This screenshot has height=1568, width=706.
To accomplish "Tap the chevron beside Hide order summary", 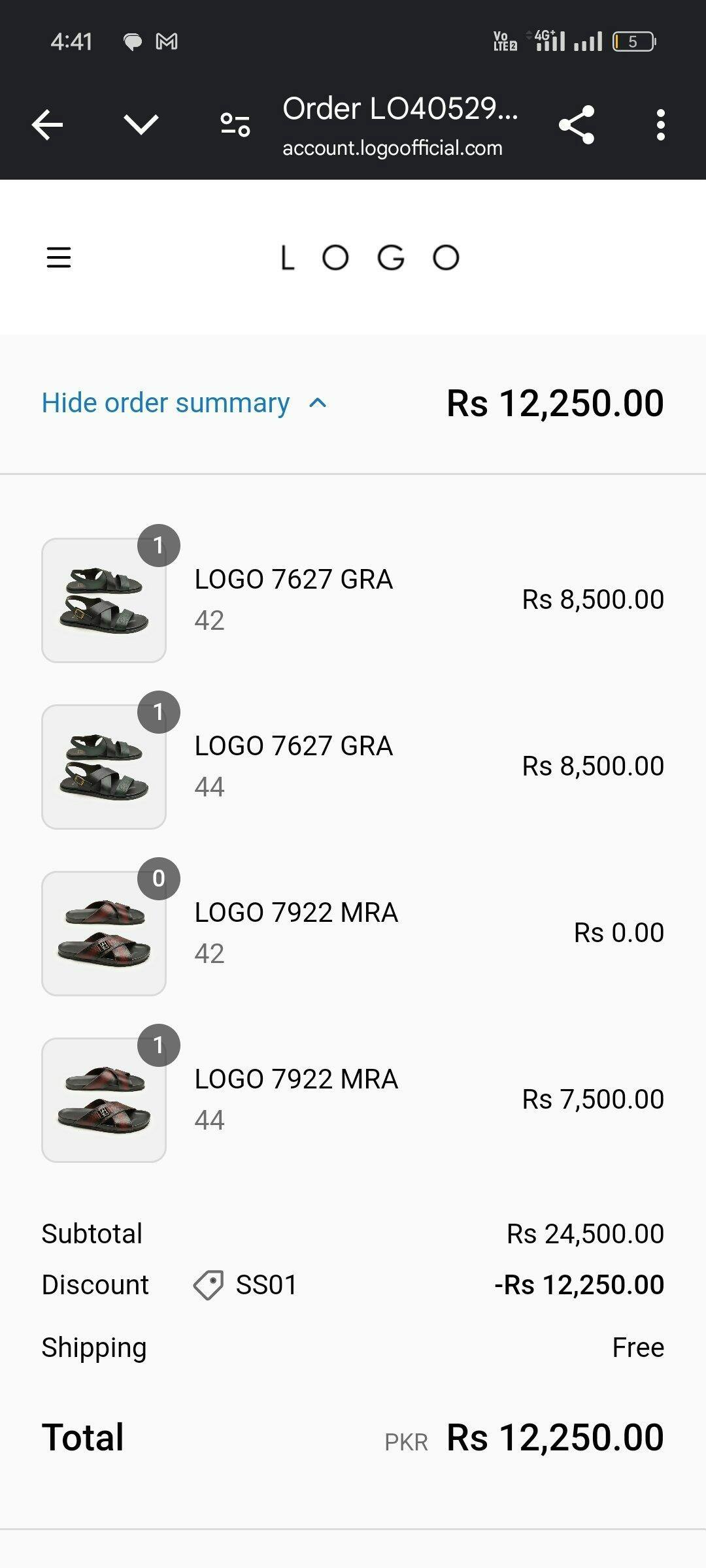I will [x=318, y=402].
